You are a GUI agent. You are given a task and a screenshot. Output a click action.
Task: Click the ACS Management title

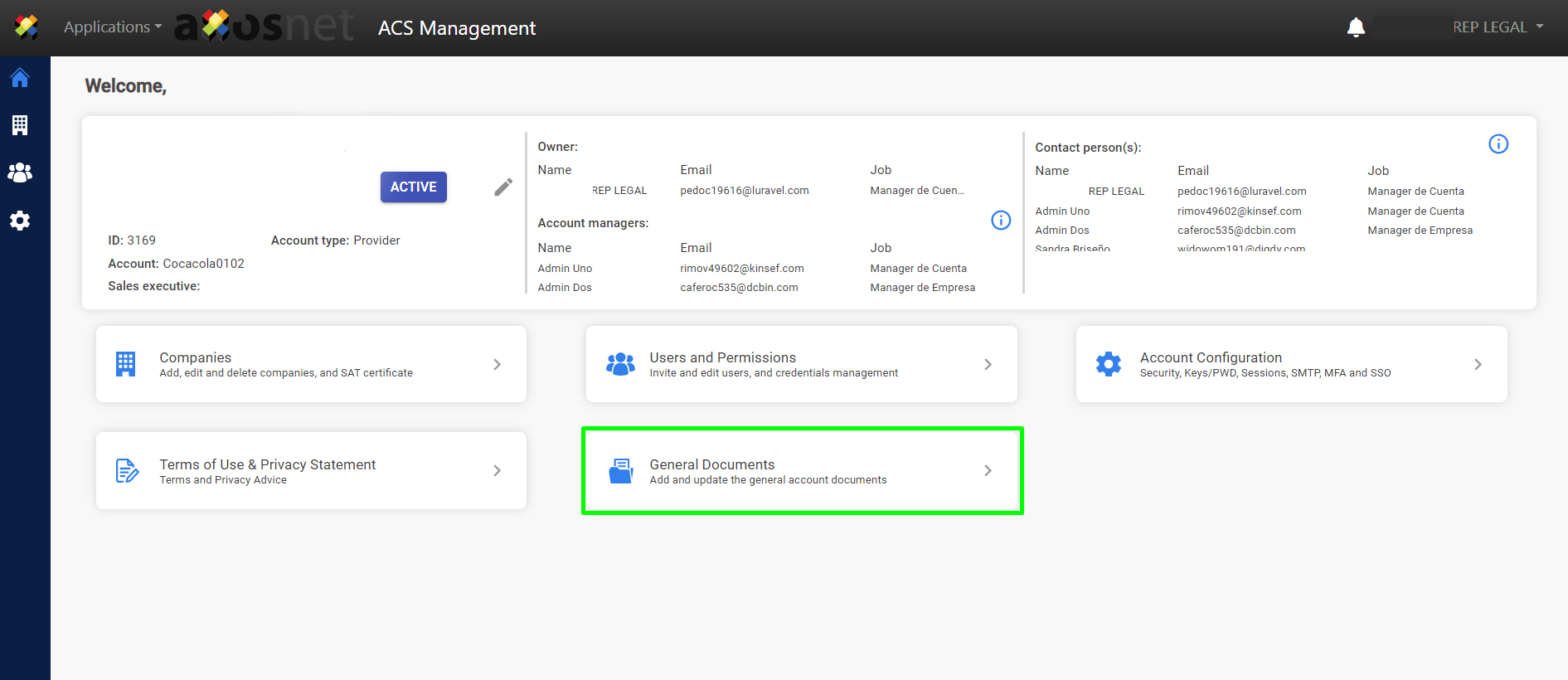(457, 28)
